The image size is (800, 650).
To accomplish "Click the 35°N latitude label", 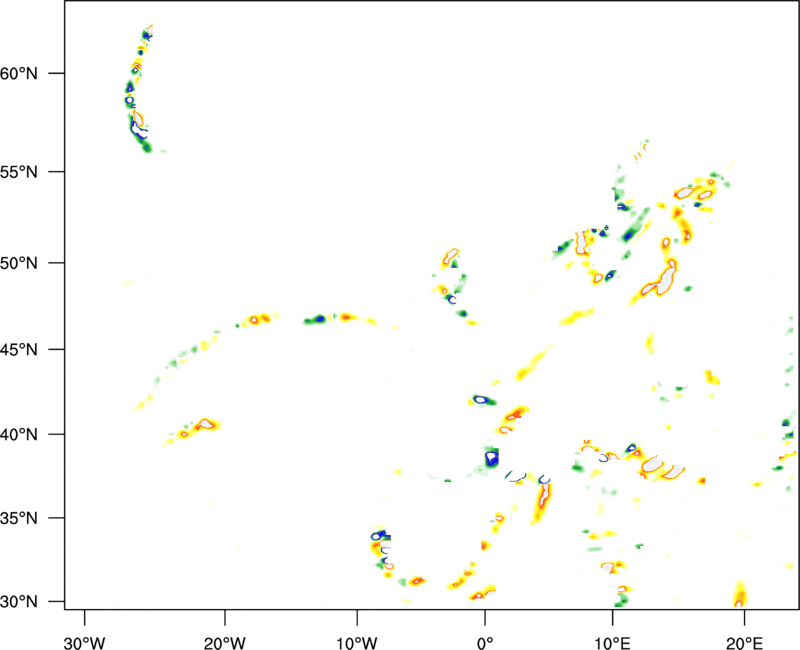I will (19, 518).
